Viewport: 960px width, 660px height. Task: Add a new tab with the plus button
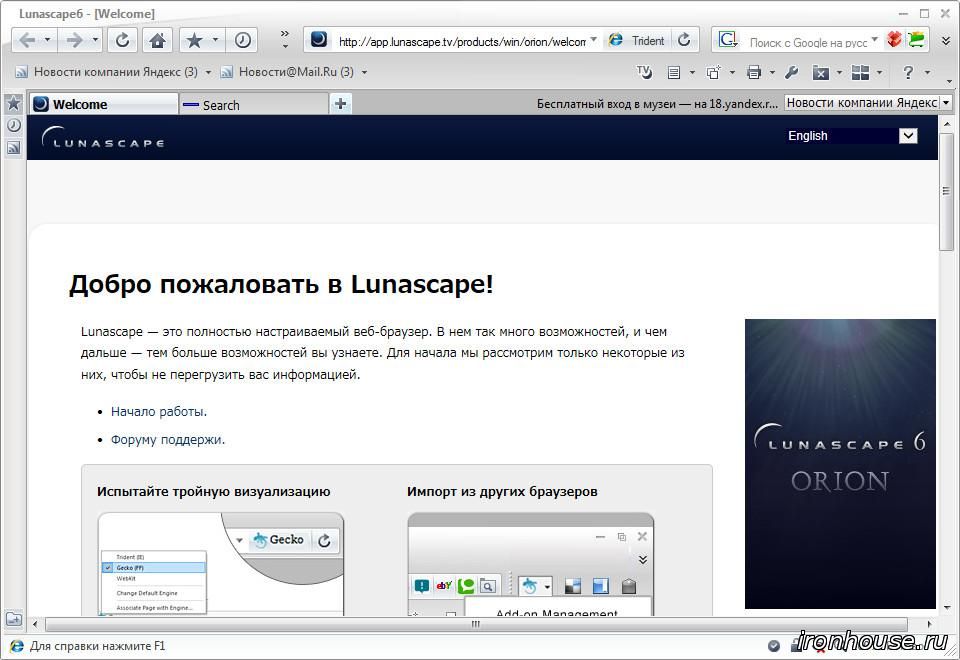340,103
